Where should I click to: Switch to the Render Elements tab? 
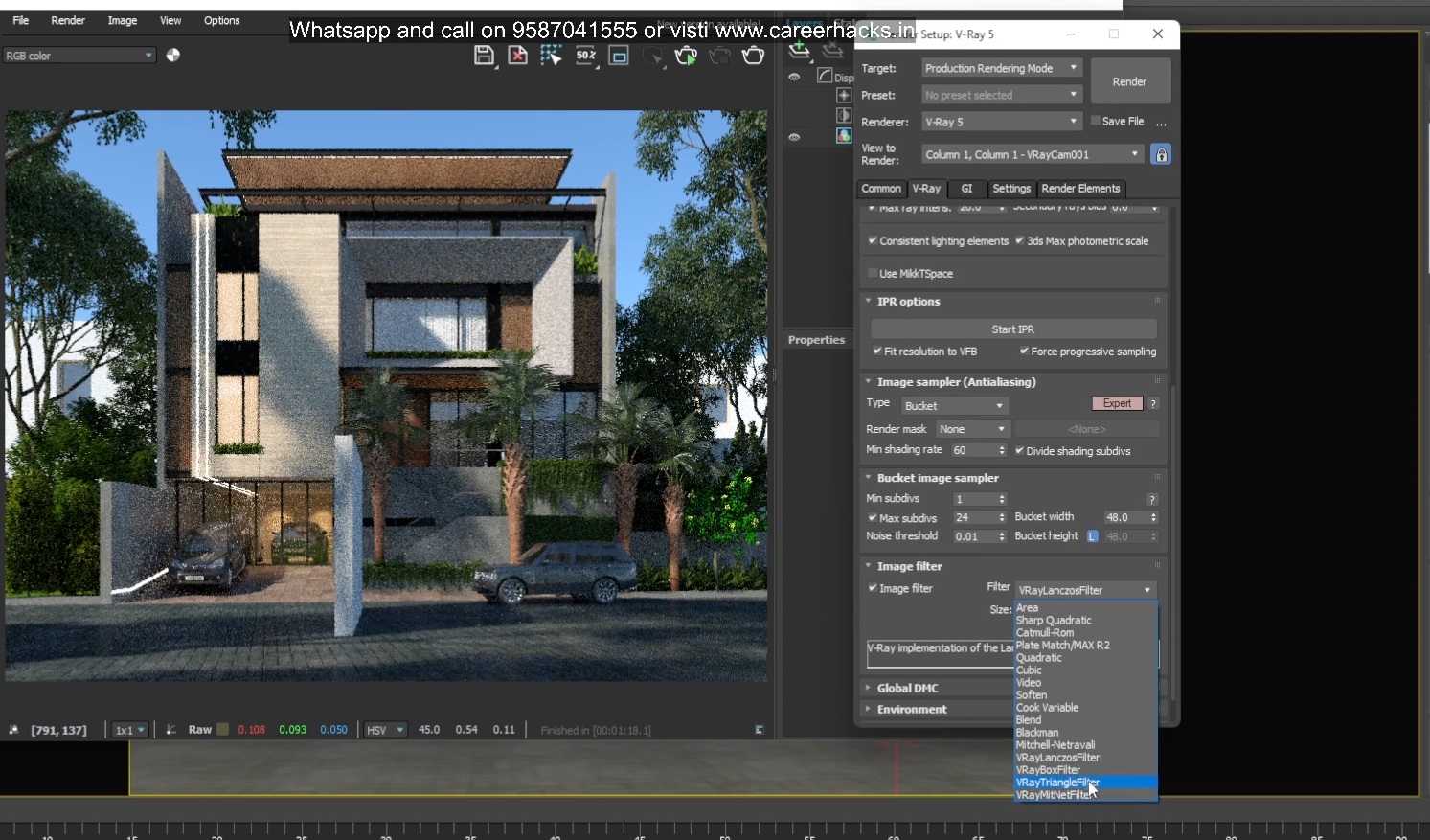[1080, 189]
